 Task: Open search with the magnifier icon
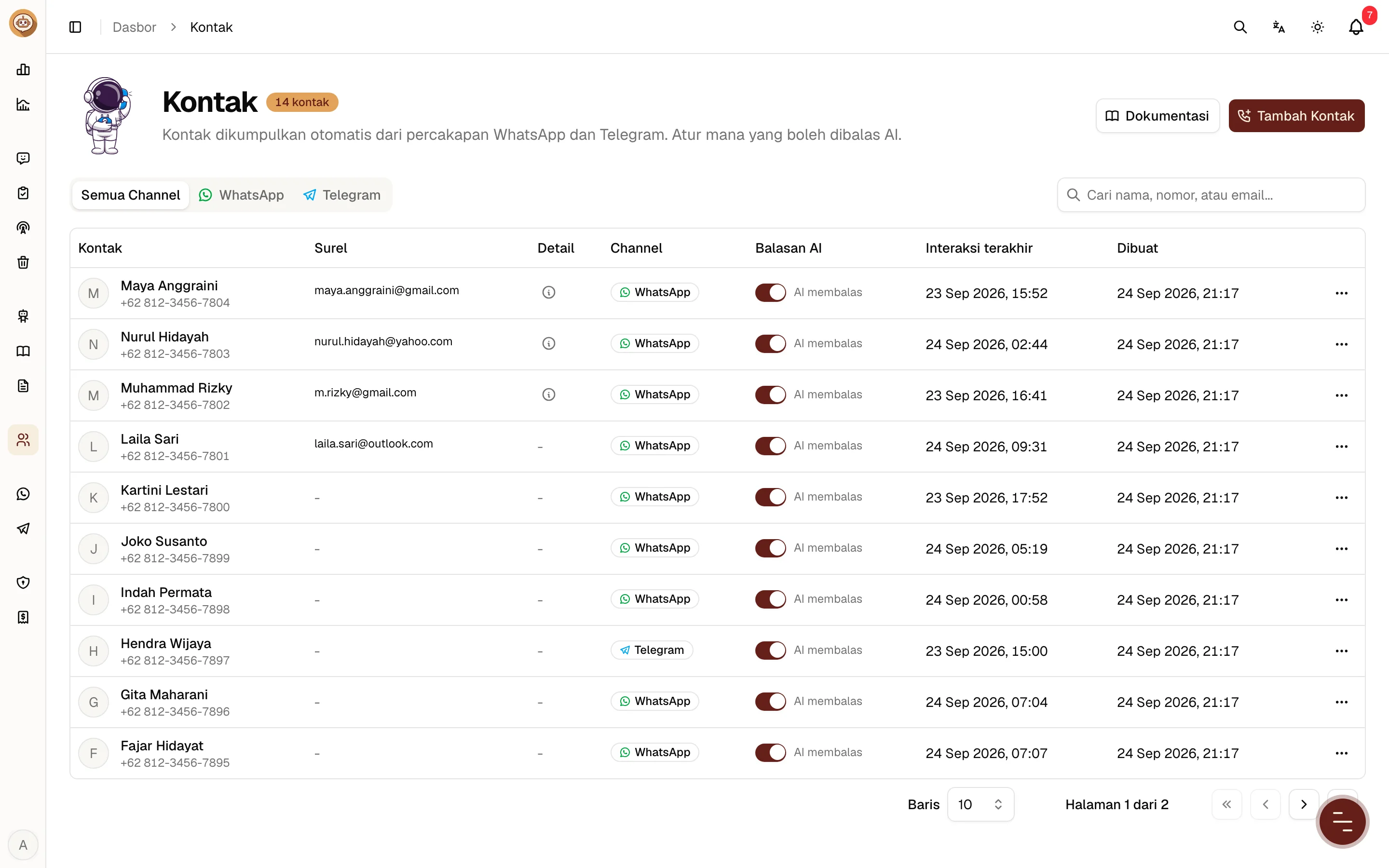point(1240,27)
